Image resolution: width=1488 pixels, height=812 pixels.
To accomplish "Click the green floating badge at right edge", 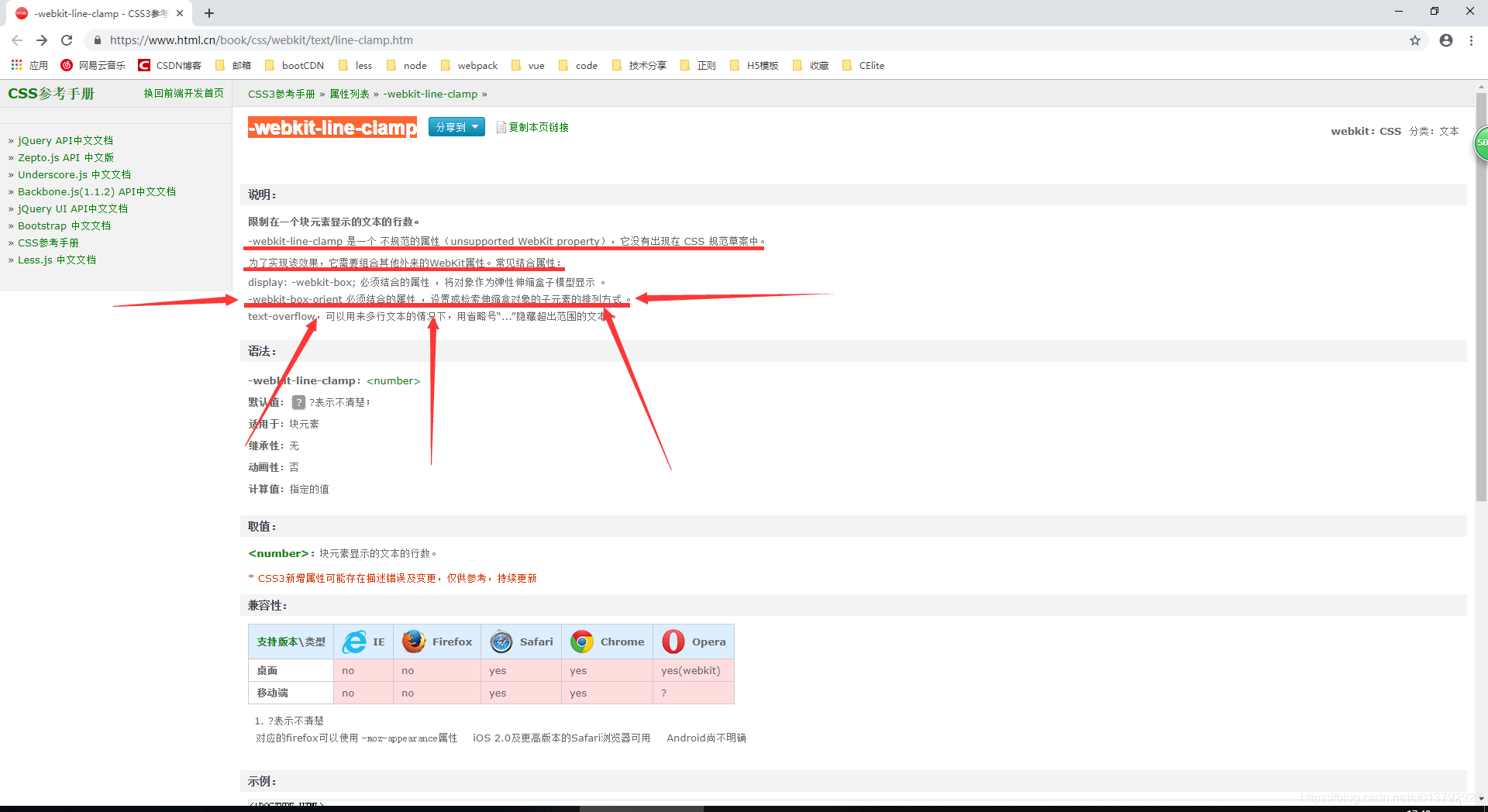I will click(x=1481, y=143).
